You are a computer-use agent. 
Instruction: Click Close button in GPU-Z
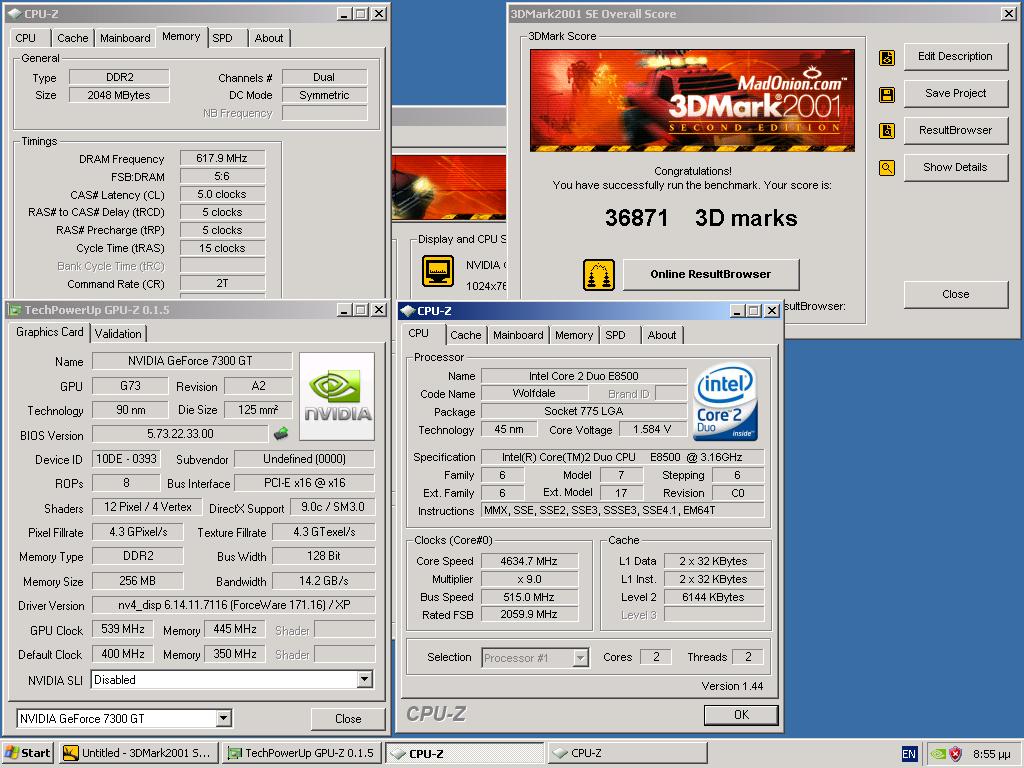(x=348, y=718)
